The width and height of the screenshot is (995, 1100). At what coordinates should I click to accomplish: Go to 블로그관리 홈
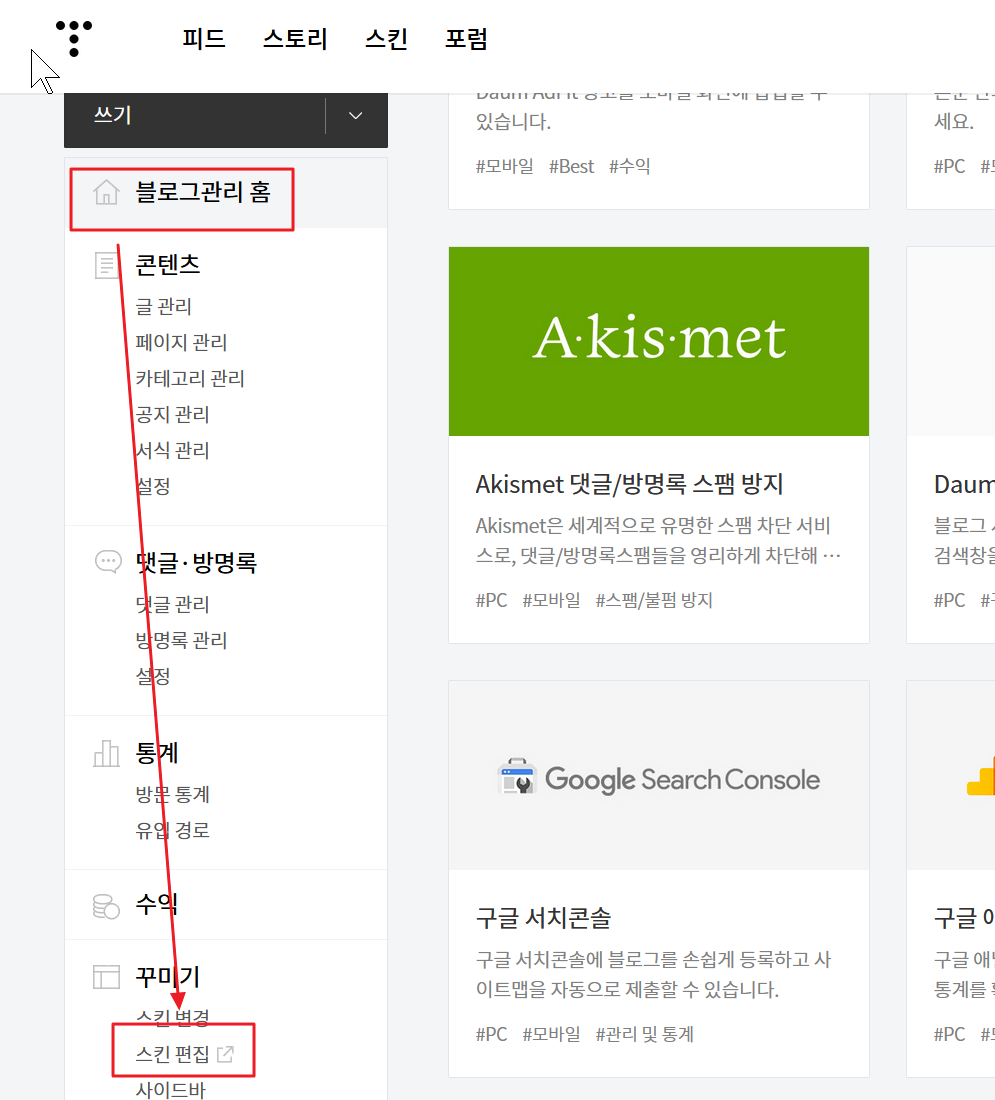pos(203,192)
